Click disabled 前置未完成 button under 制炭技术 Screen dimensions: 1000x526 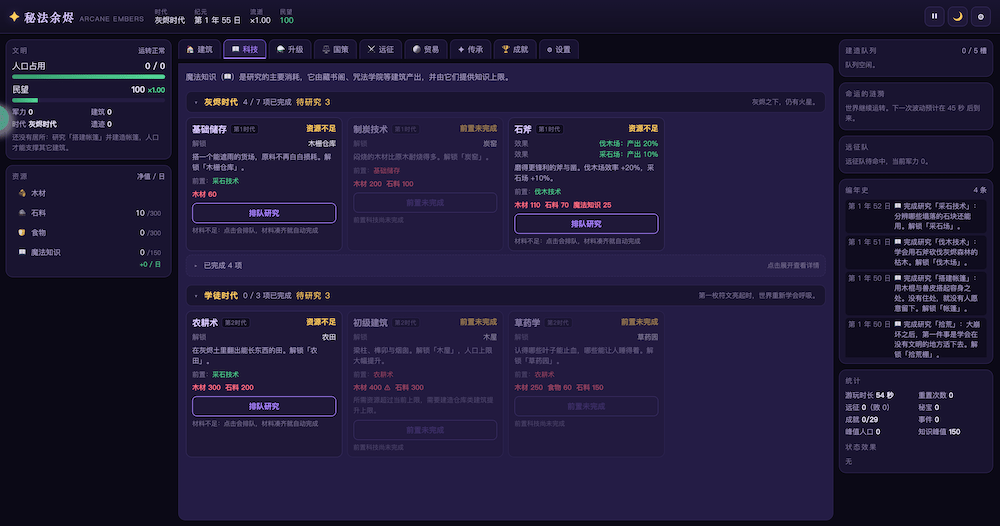[x=425, y=203]
